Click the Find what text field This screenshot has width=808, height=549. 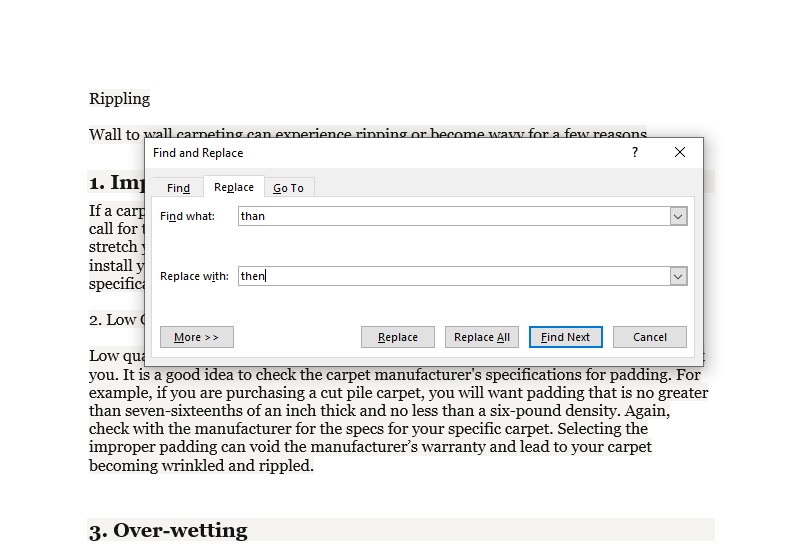pos(453,216)
